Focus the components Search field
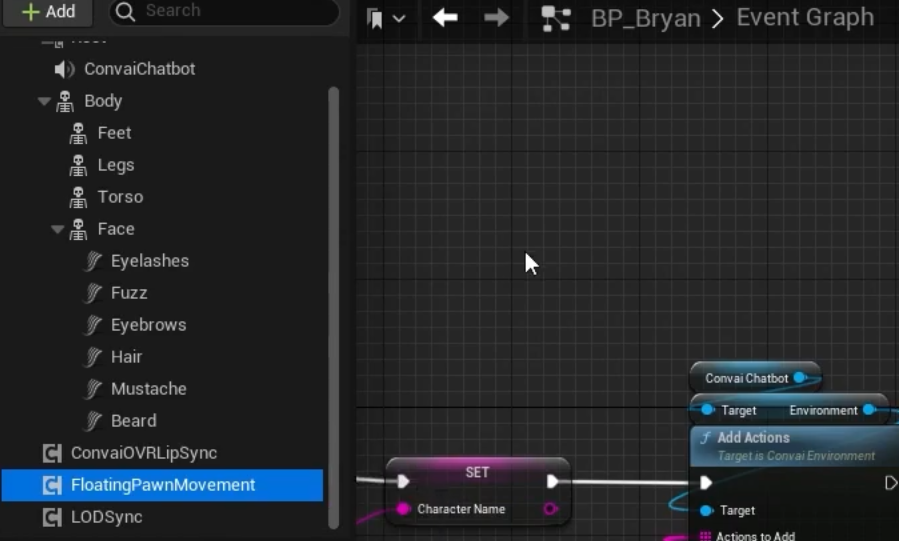Viewport: 899px width, 541px height. click(224, 11)
